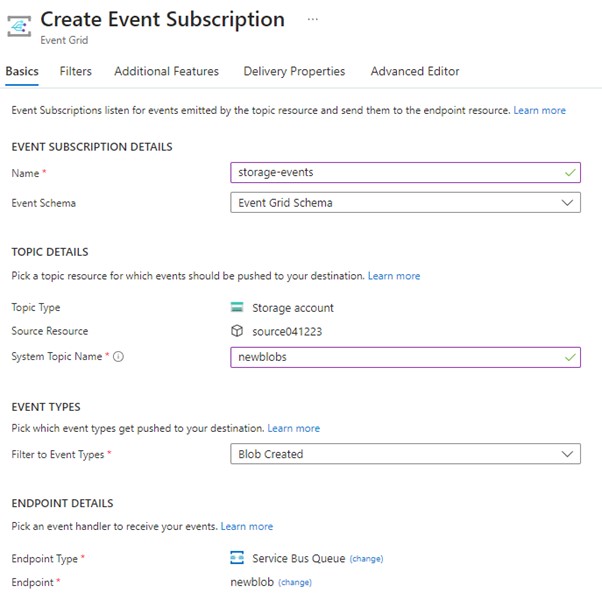
Task: Click the System Topic Name info icon
Action: click(118, 357)
